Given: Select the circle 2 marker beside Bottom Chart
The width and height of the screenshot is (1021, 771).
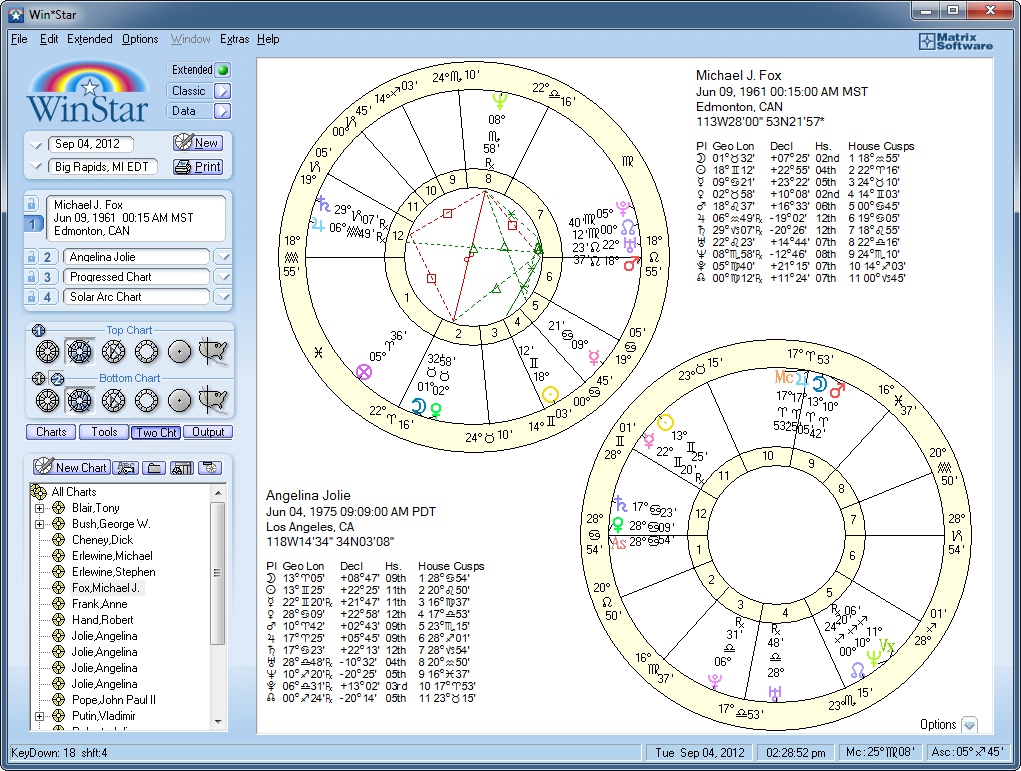Looking at the screenshot, I should coord(57,378).
